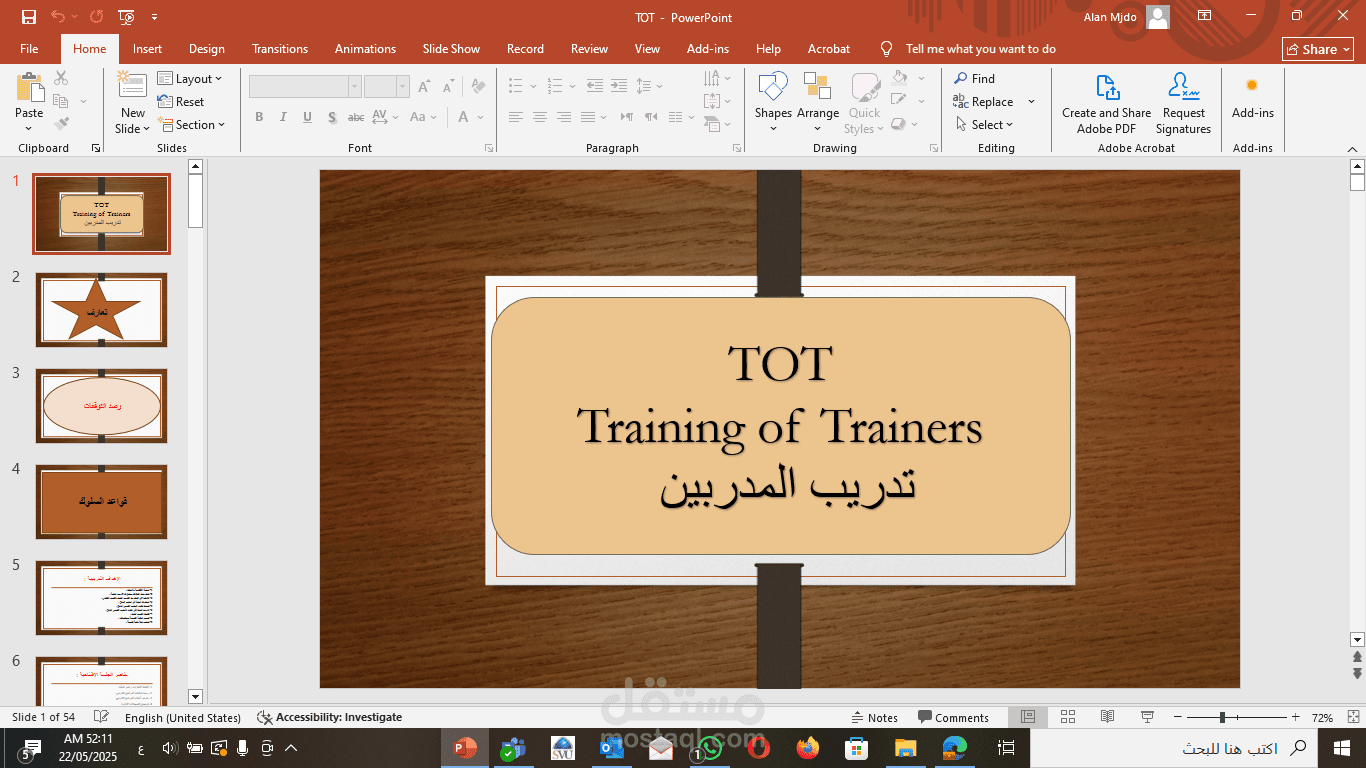1366x768 pixels.
Task: Click Request Signatures icon
Action: pos(1183,87)
